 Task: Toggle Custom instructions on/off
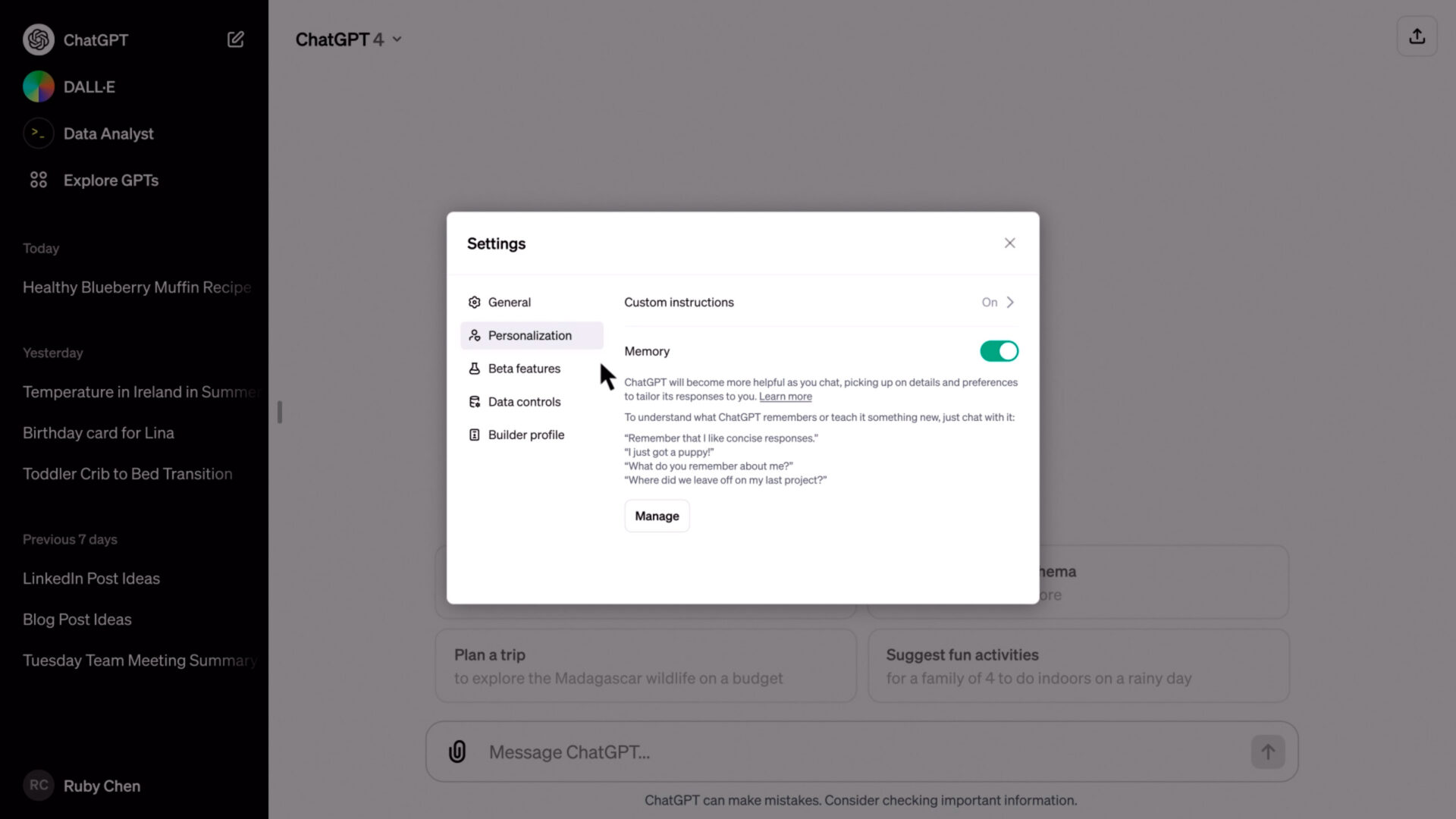click(997, 302)
